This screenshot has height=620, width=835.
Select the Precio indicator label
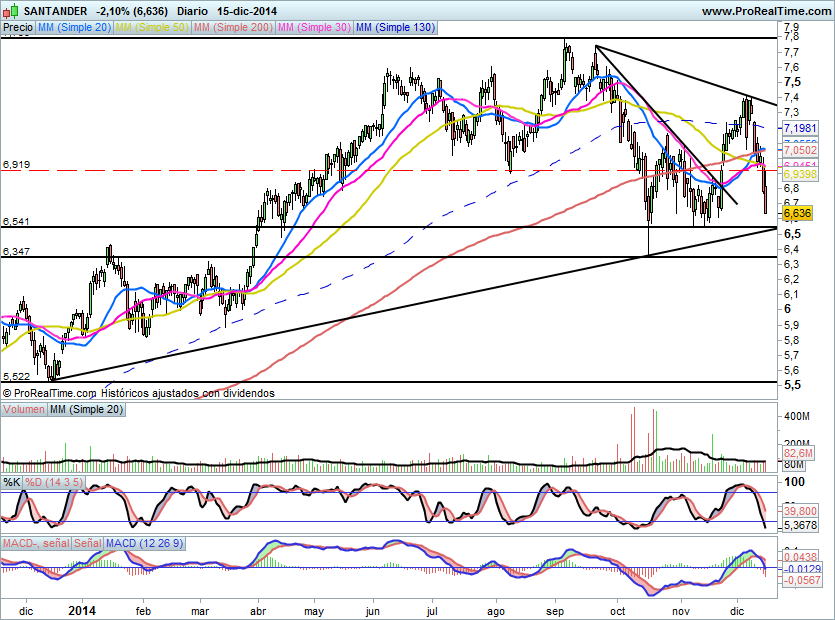[18, 27]
